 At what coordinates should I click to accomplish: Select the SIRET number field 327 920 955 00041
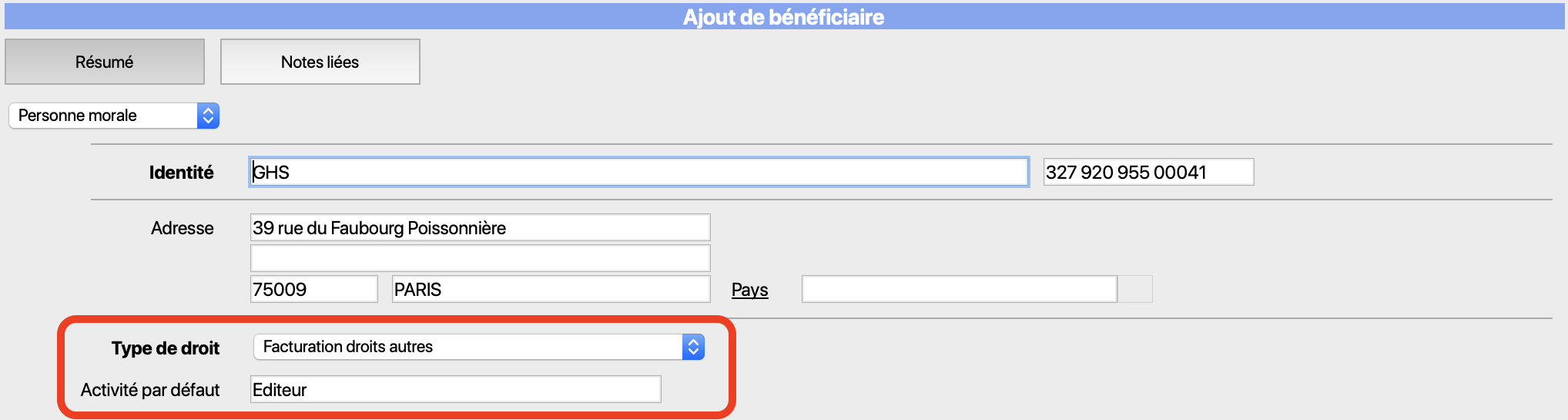1148,172
